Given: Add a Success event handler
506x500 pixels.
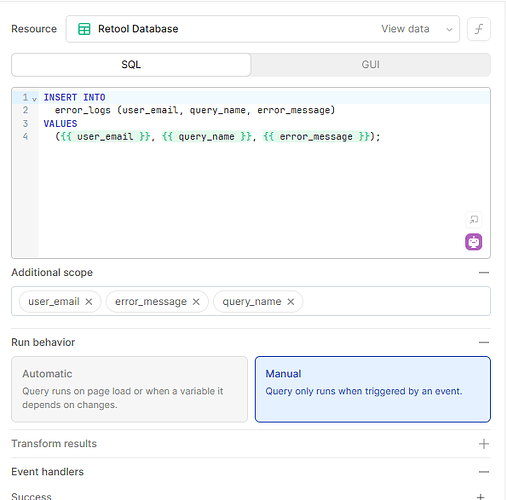Looking at the screenshot, I should pyautogui.click(x=480, y=497).
